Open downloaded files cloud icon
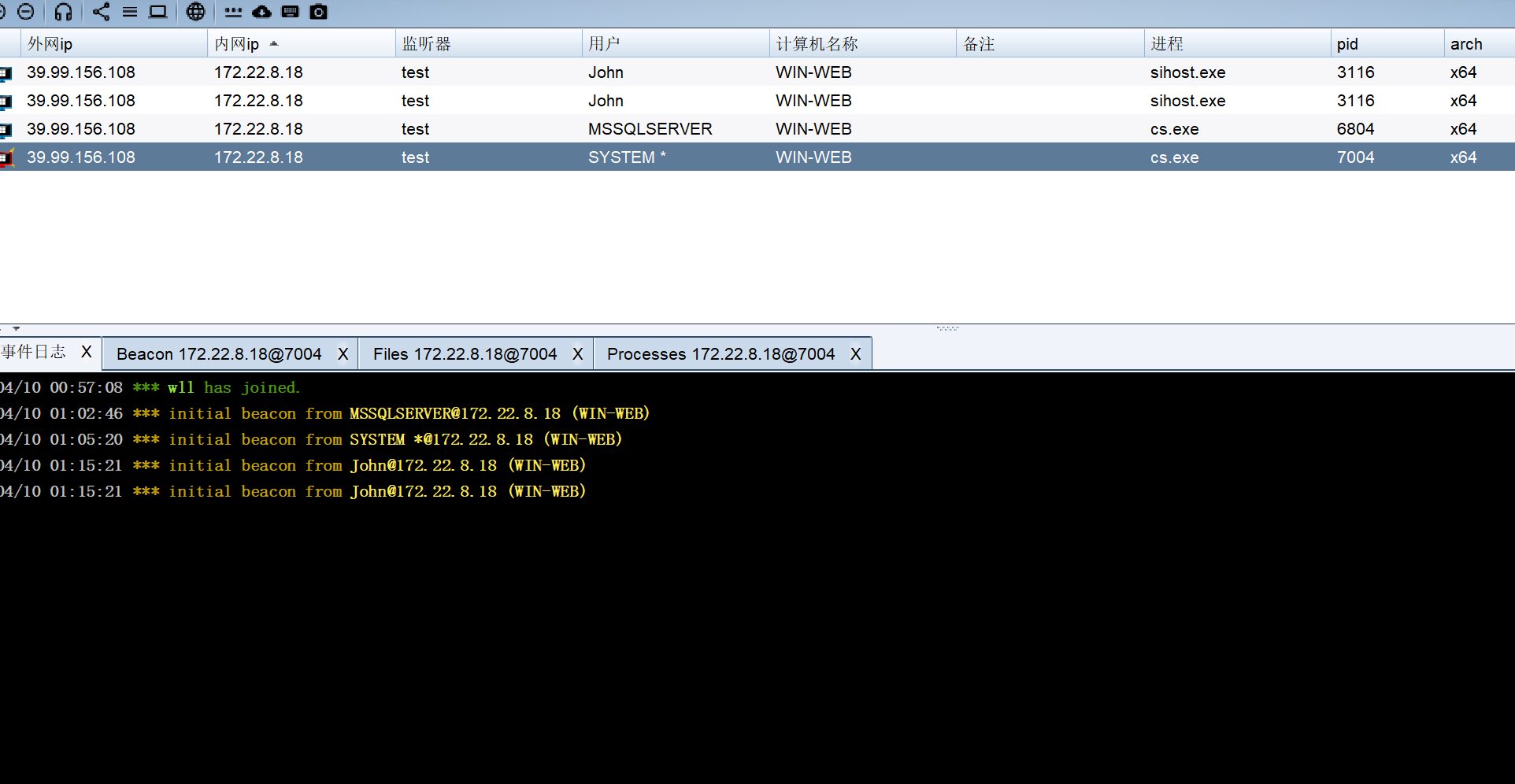Image resolution: width=1515 pixels, height=784 pixels. coord(261,12)
